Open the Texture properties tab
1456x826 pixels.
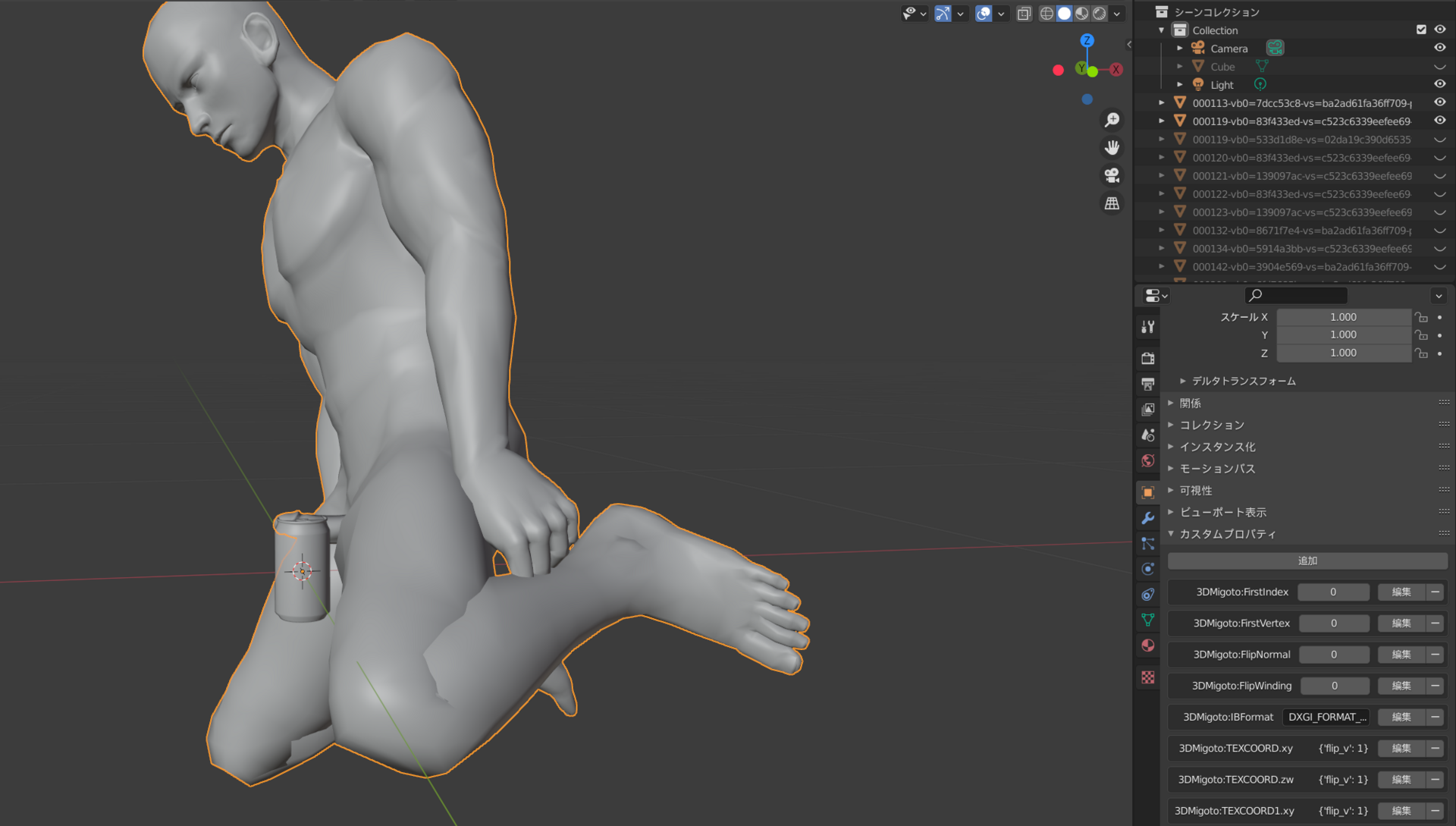(1147, 677)
